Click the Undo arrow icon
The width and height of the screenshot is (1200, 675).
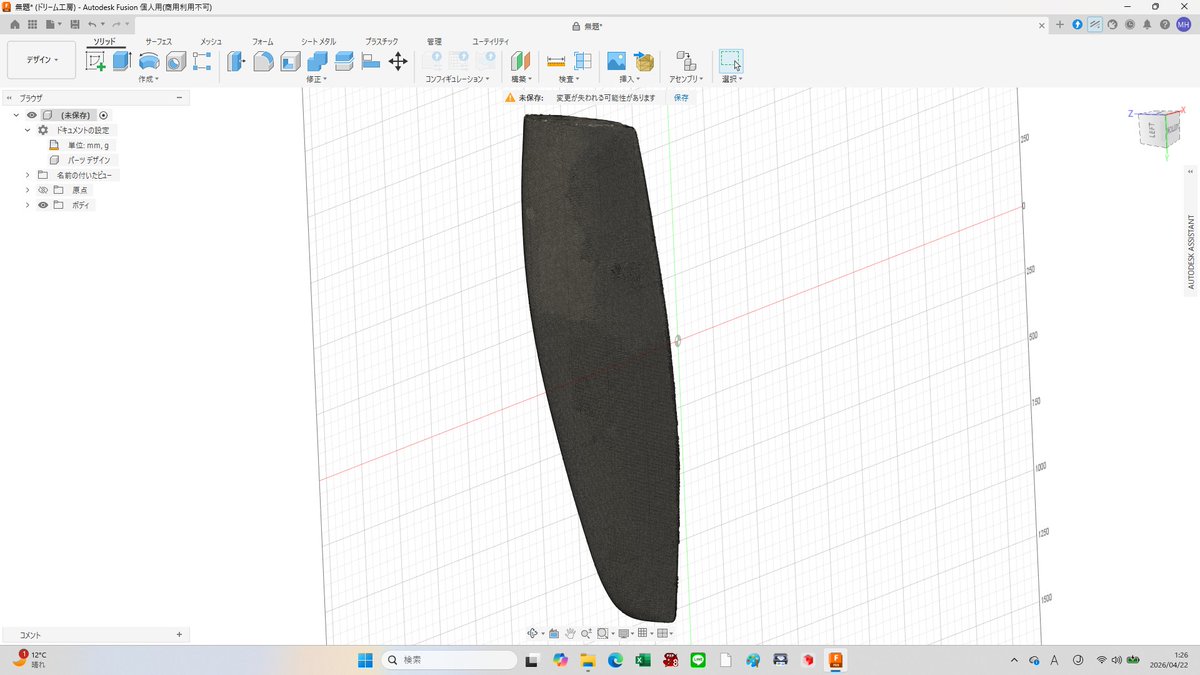click(x=92, y=23)
